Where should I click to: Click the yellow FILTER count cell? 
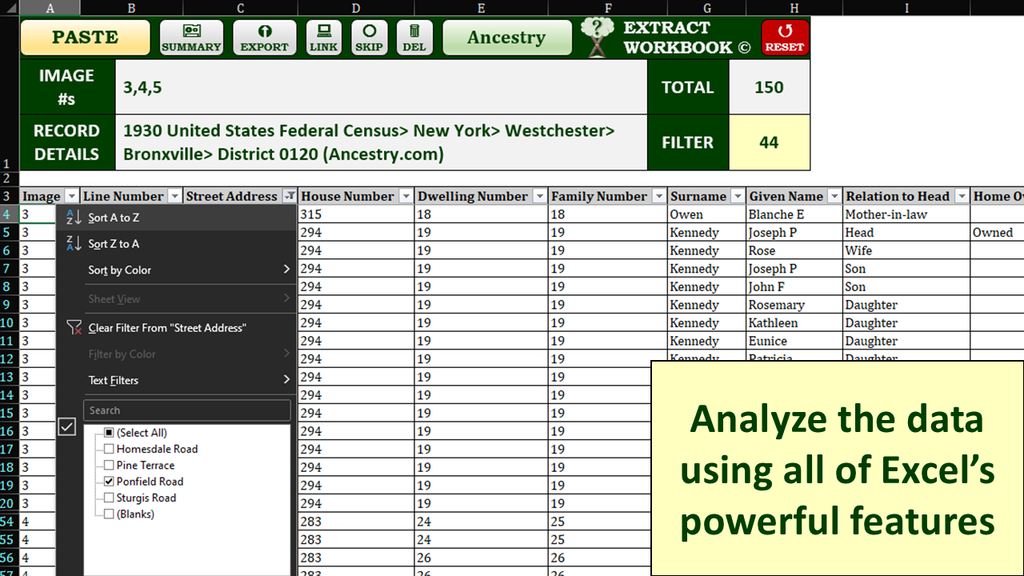(768, 142)
